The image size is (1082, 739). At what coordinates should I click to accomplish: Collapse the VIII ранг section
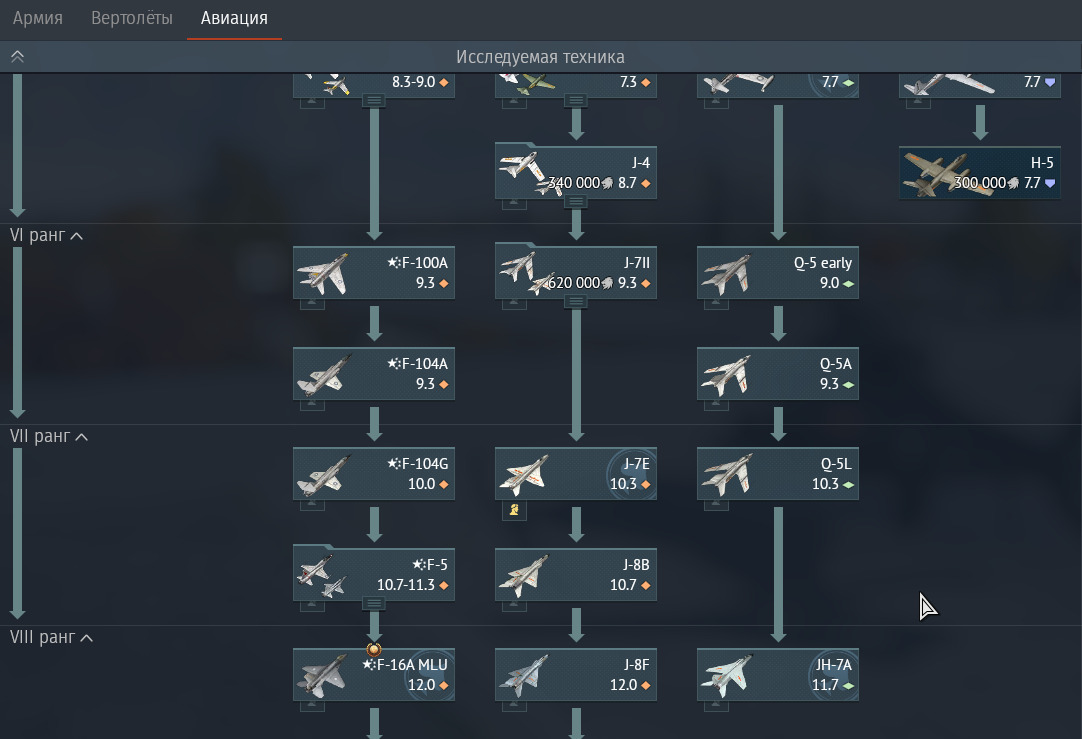click(x=51, y=637)
